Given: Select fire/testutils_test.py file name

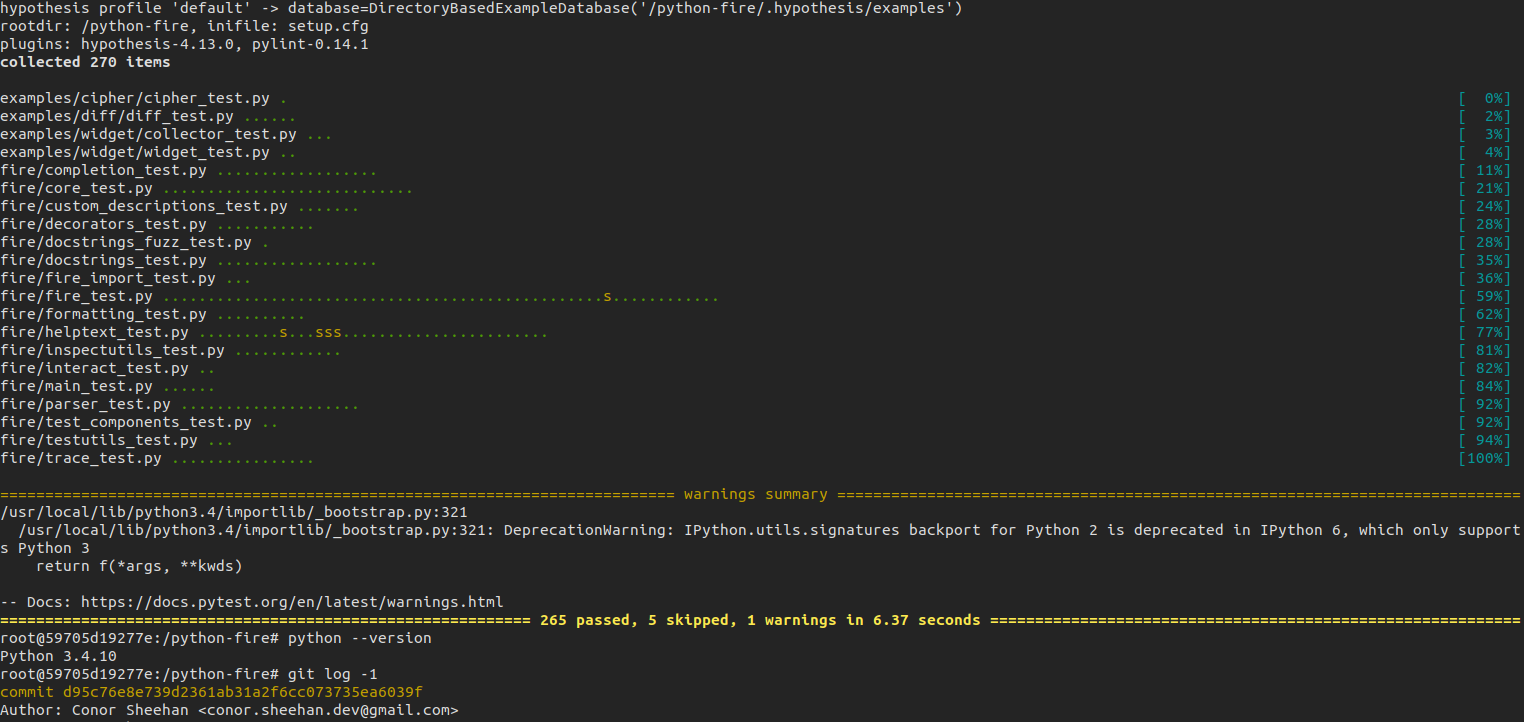Looking at the screenshot, I should point(99,440).
